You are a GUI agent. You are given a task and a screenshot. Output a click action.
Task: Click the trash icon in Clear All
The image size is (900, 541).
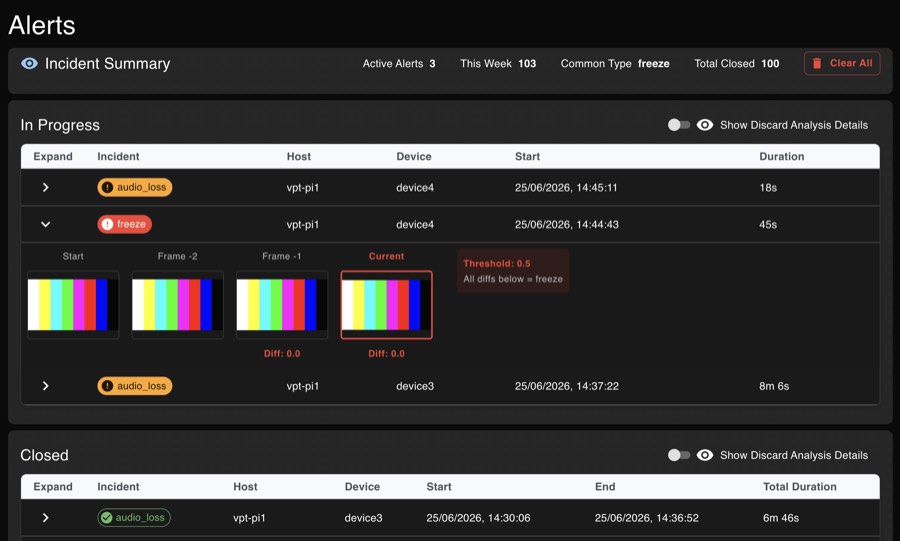[817, 64]
